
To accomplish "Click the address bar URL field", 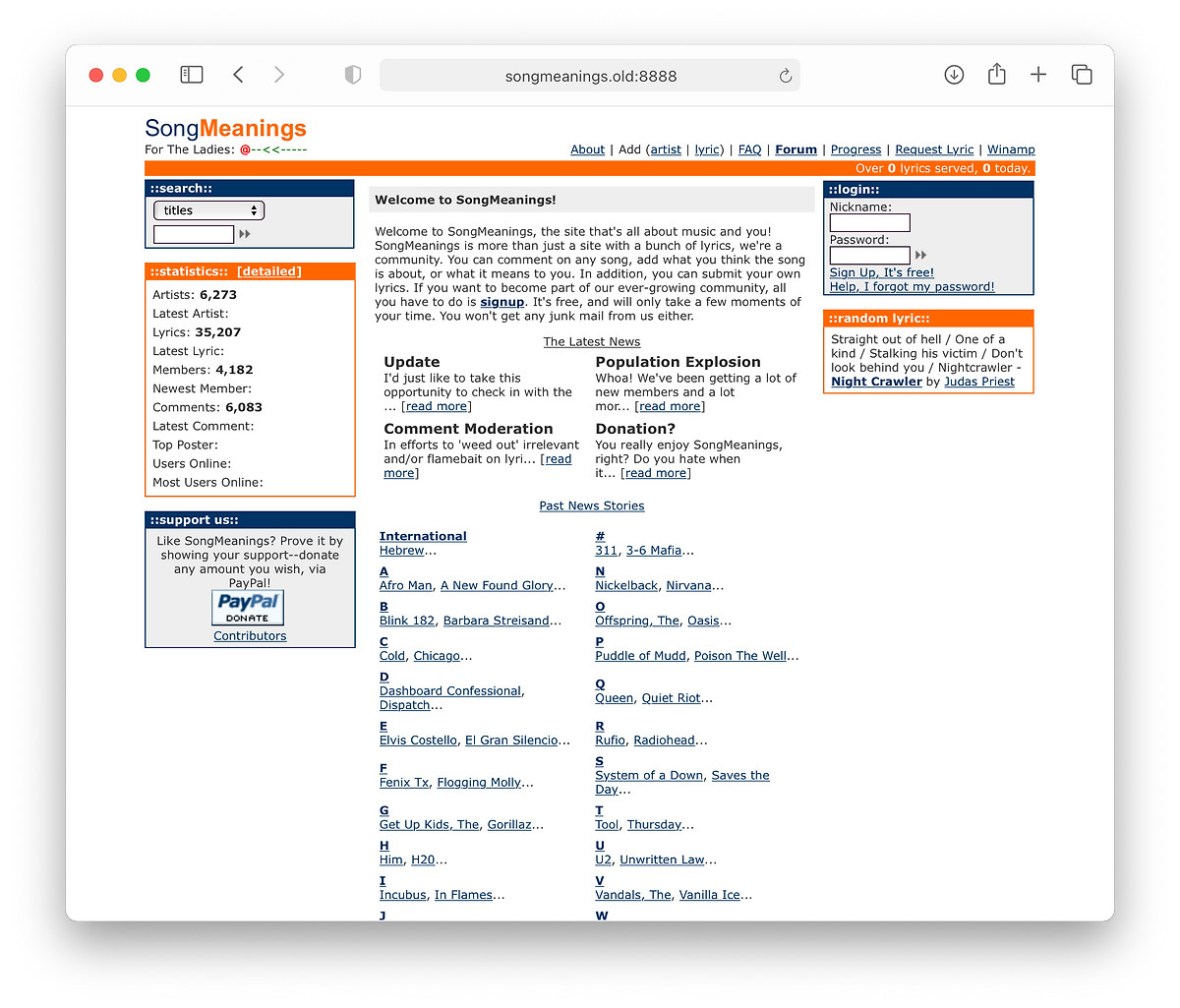I will (x=590, y=76).
